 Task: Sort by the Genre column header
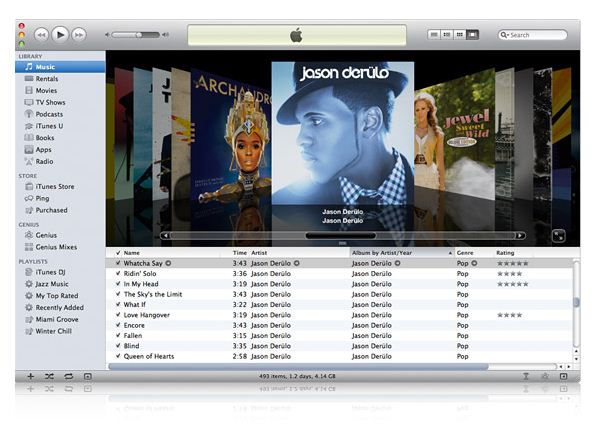474,253
